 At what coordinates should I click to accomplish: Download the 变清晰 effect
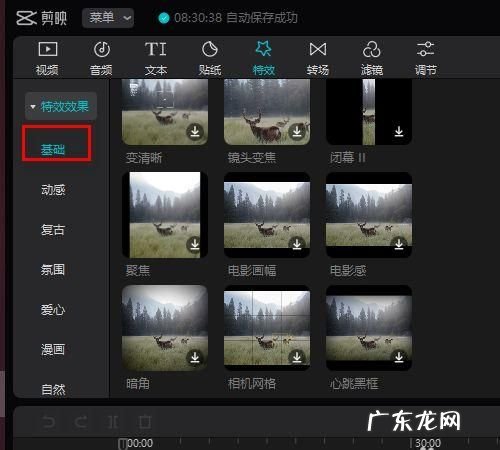(x=195, y=132)
